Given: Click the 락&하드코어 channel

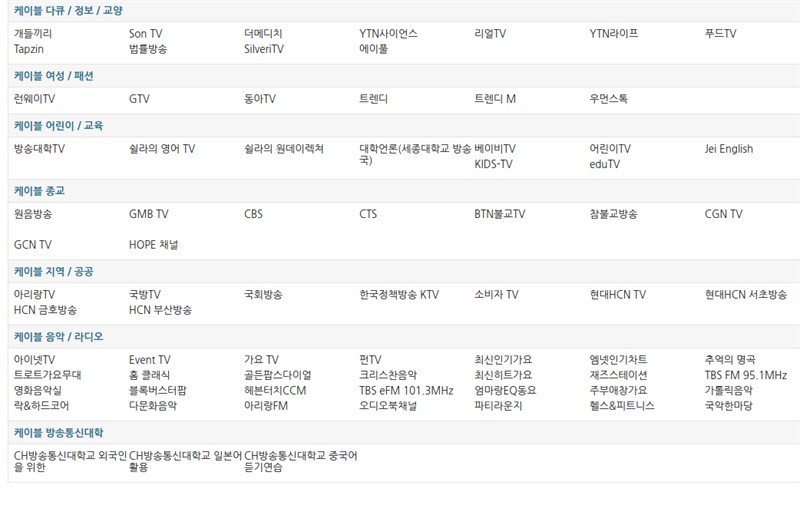Looking at the screenshot, I should (x=41, y=406).
